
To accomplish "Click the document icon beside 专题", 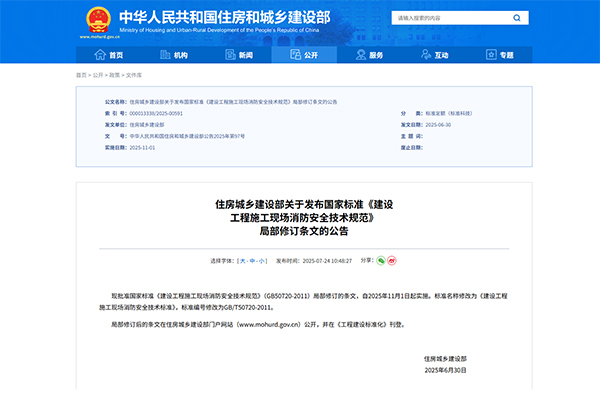I will click(491, 55).
